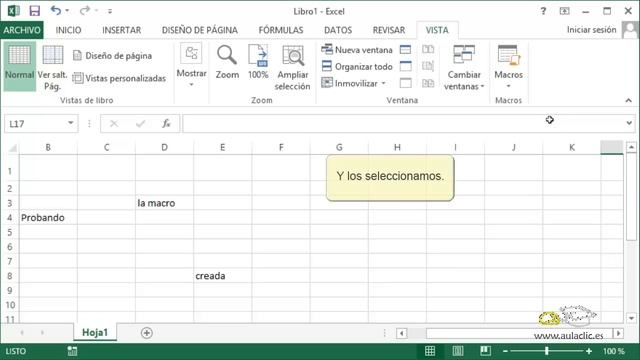
Task: Zoom in with the plus button
Action: pyautogui.click(x=589, y=351)
